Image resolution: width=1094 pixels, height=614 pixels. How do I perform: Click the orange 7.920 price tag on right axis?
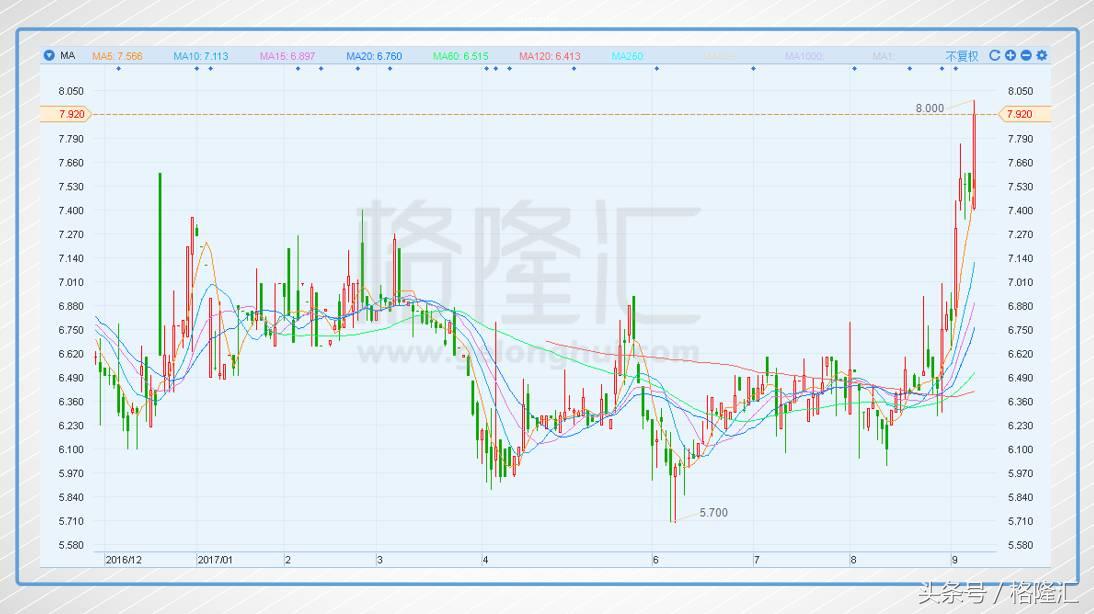[x=1019, y=114]
